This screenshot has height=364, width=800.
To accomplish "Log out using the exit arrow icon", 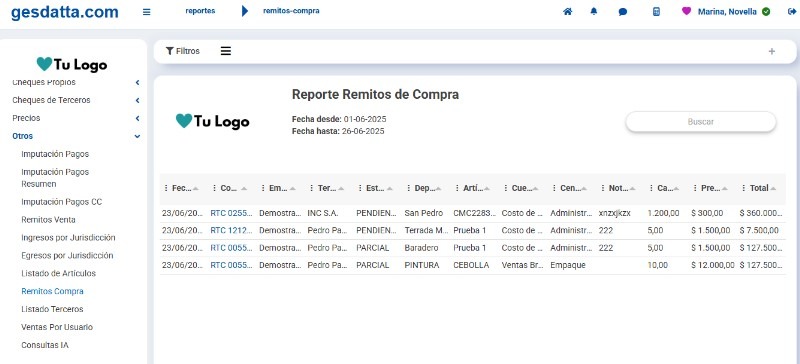I will (x=792, y=11).
